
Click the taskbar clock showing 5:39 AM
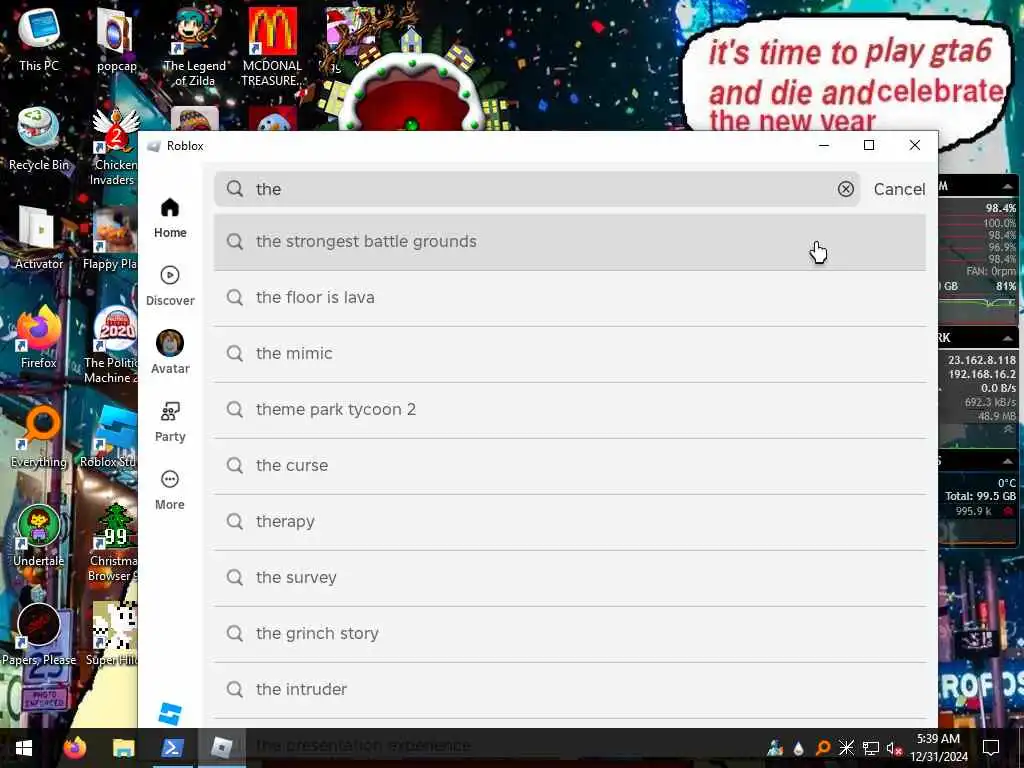pyautogui.click(x=938, y=748)
